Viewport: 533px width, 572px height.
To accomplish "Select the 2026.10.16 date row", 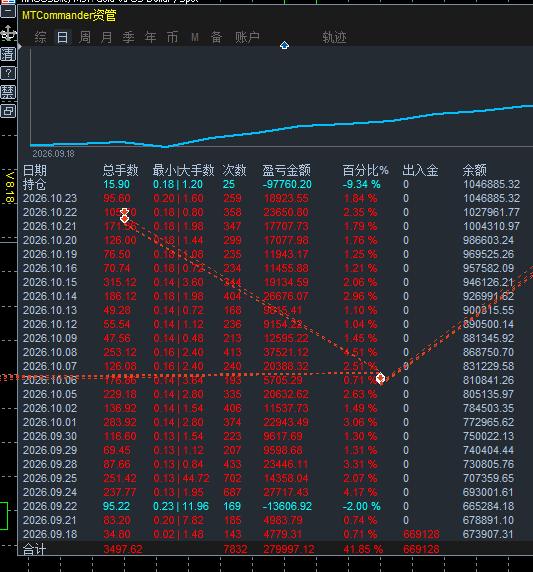I will [50, 268].
